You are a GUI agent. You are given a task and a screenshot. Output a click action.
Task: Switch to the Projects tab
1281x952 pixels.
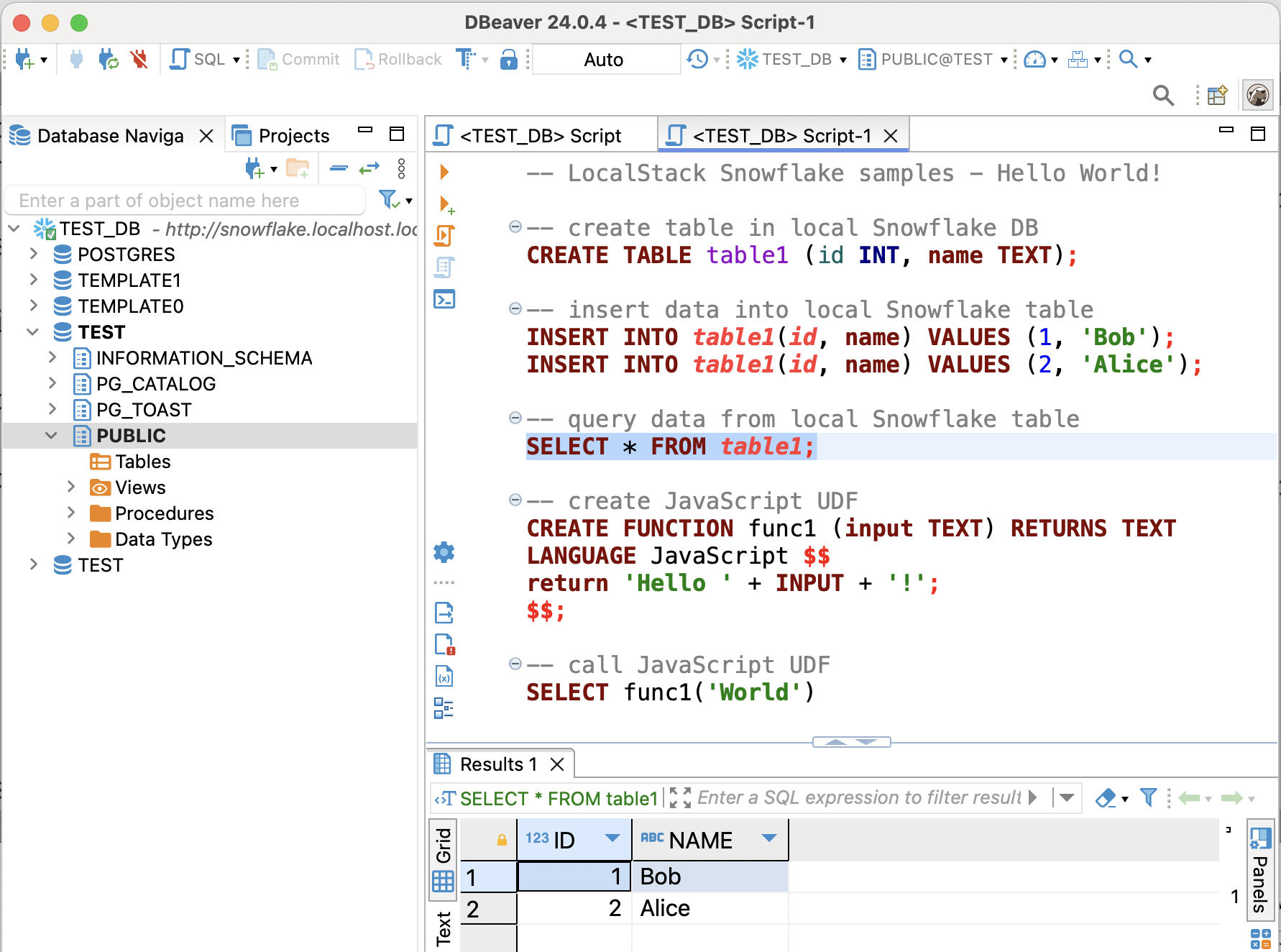pyautogui.click(x=295, y=135)
